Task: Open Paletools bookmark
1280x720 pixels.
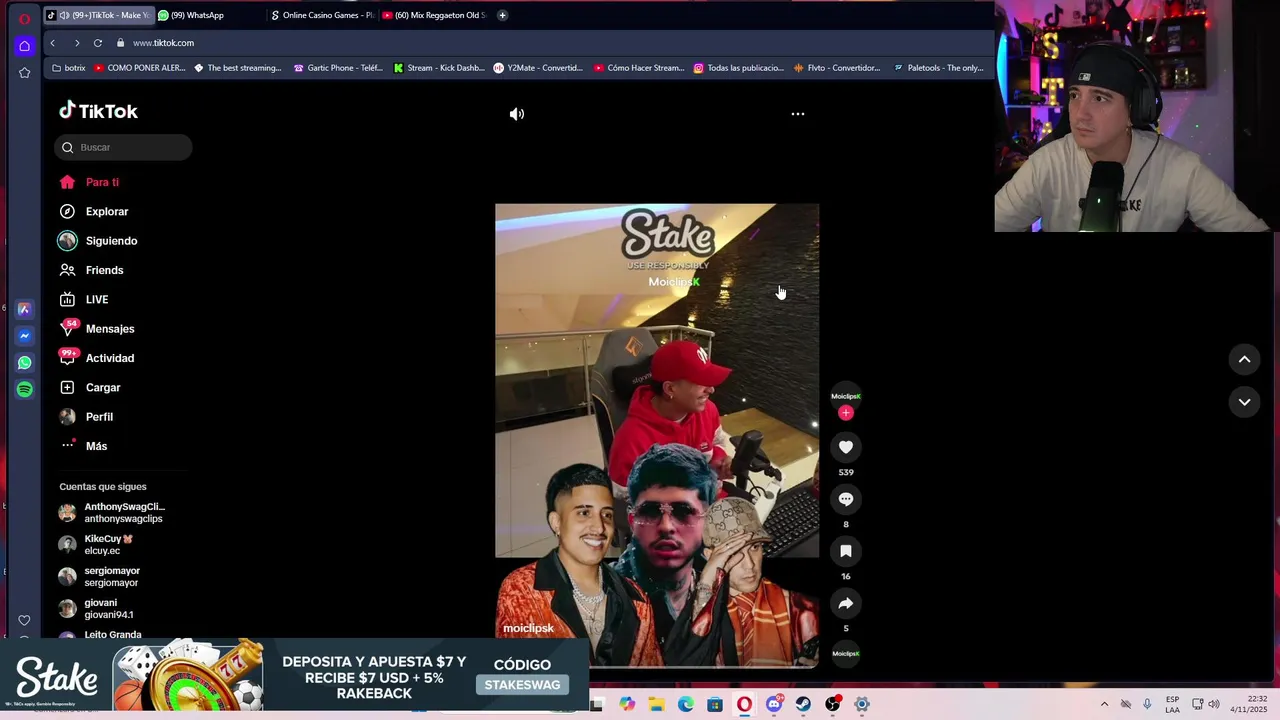Action: [x=939, y=68]
